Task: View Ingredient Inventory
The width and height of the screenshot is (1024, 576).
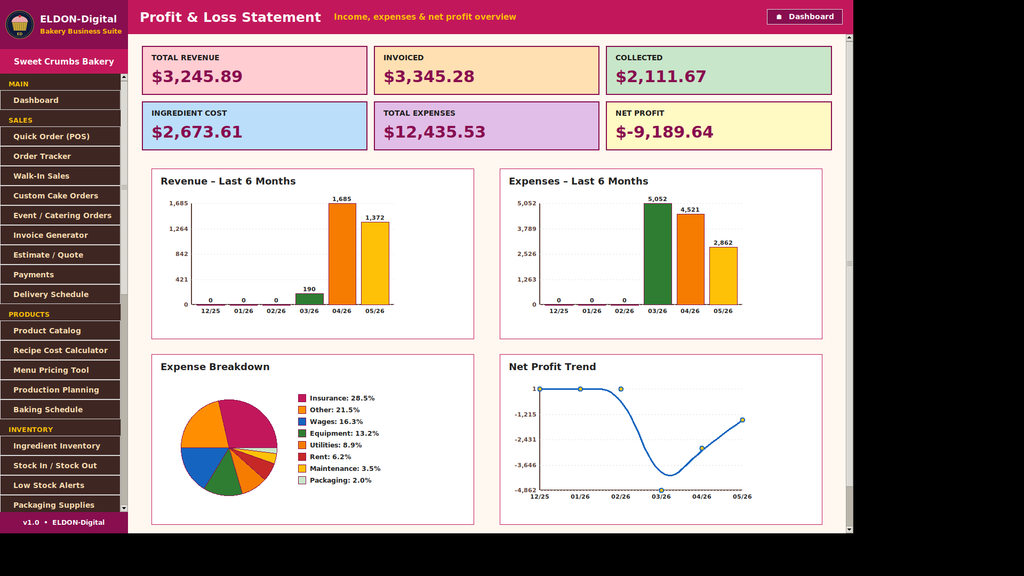Action: [x=60, y=446]
